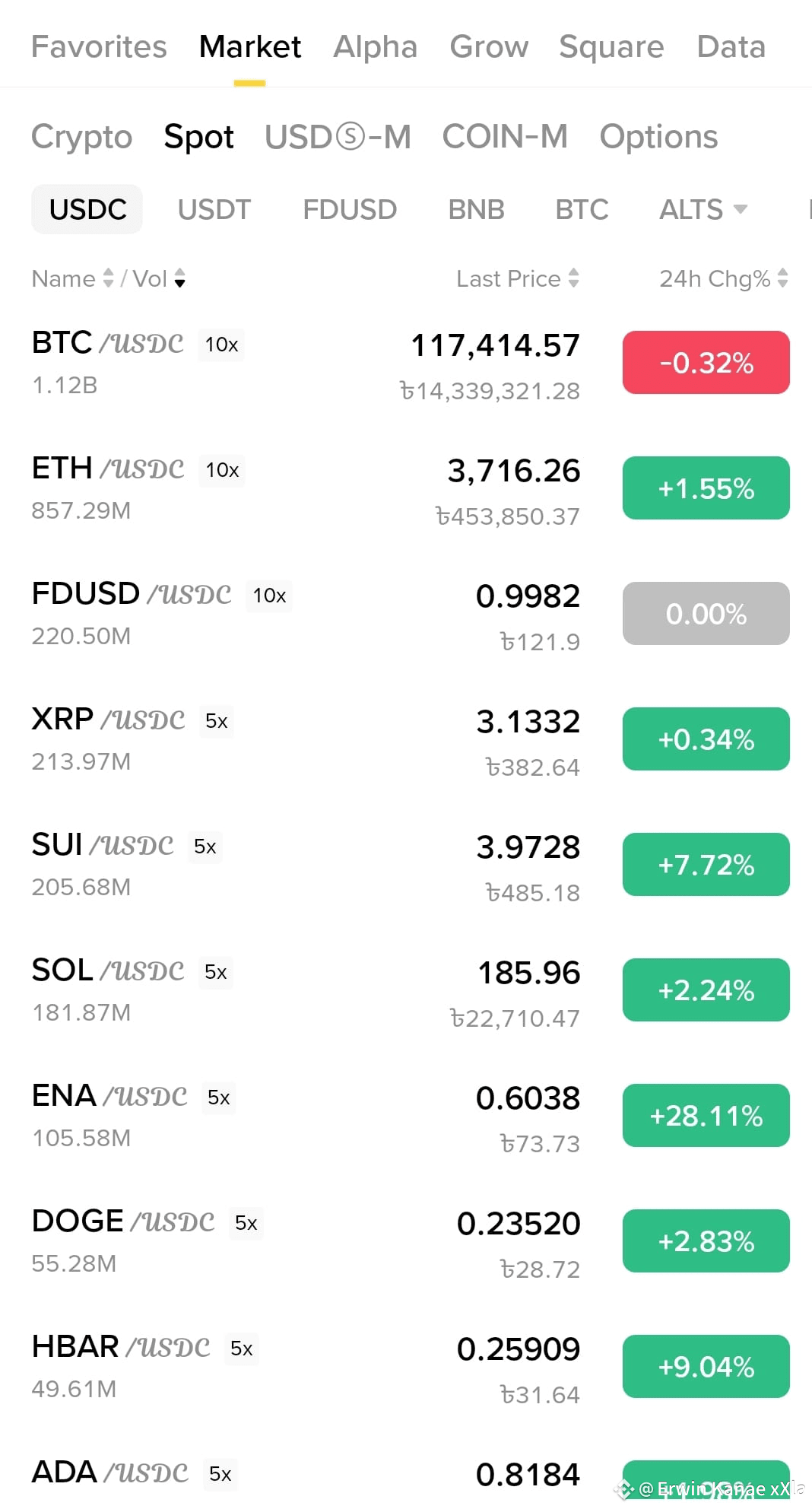Tap the 5x badge on DOGE/USDC
This screenshot has height=1509, width=812.
tap(246, 1223)
